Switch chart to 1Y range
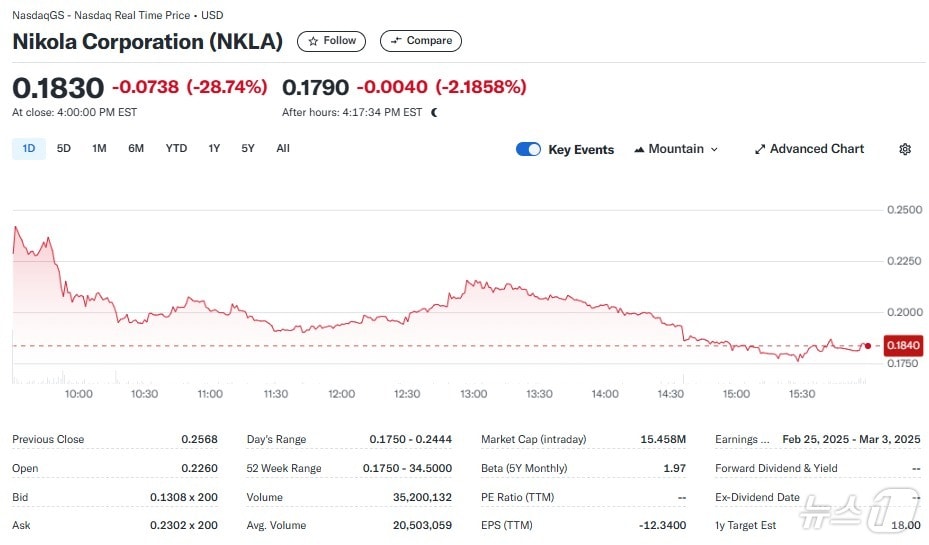 214,148
